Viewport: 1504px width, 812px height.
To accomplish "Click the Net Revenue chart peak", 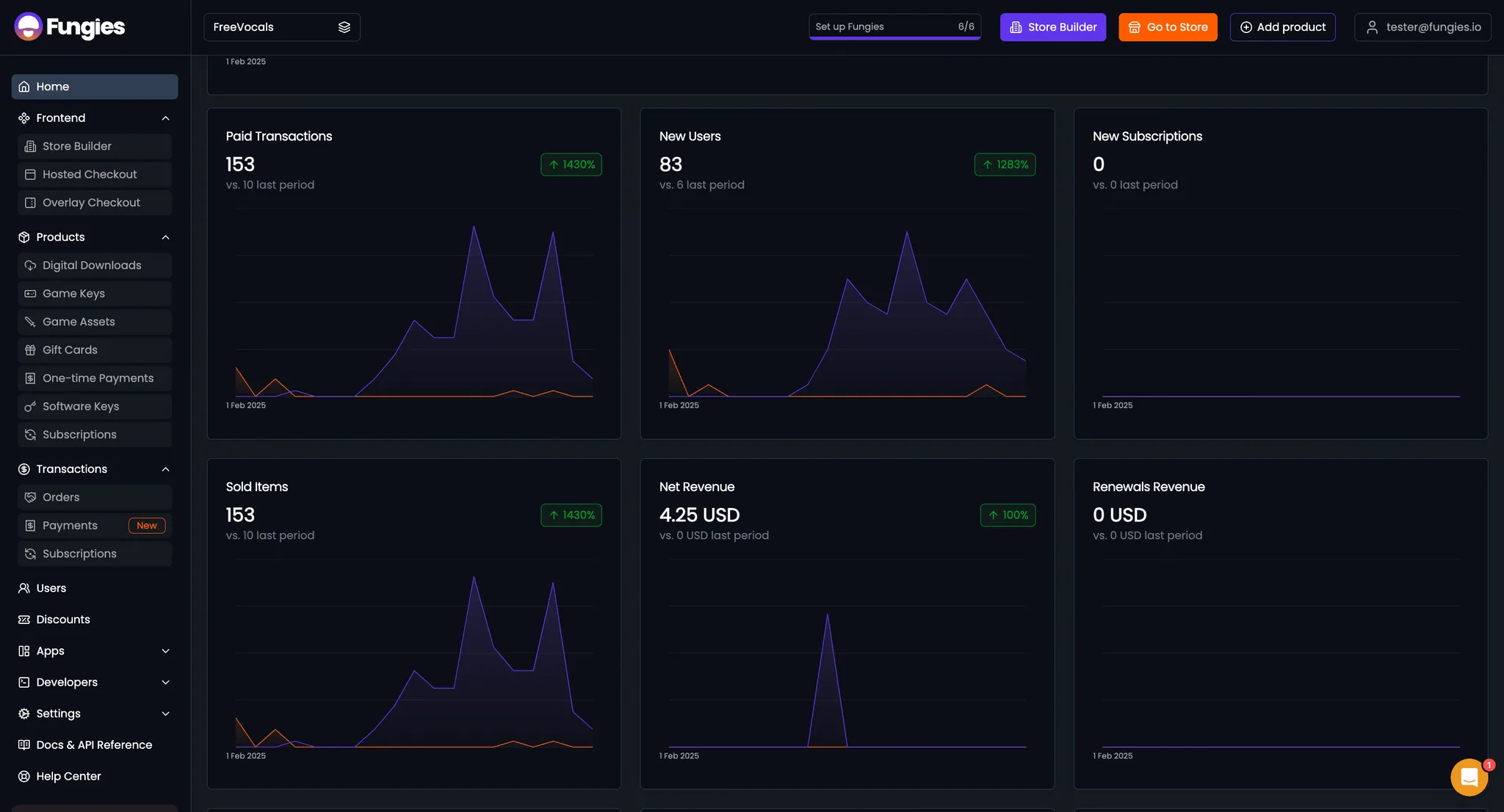I will 828,615.
